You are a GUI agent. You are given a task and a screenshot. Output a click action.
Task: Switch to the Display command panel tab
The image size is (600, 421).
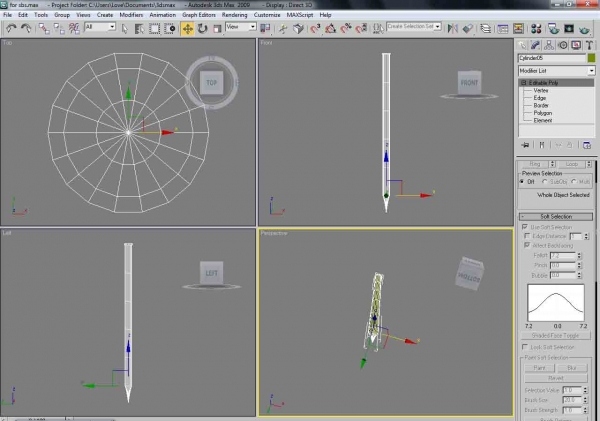pyautogui.click(x=576, y=46)
